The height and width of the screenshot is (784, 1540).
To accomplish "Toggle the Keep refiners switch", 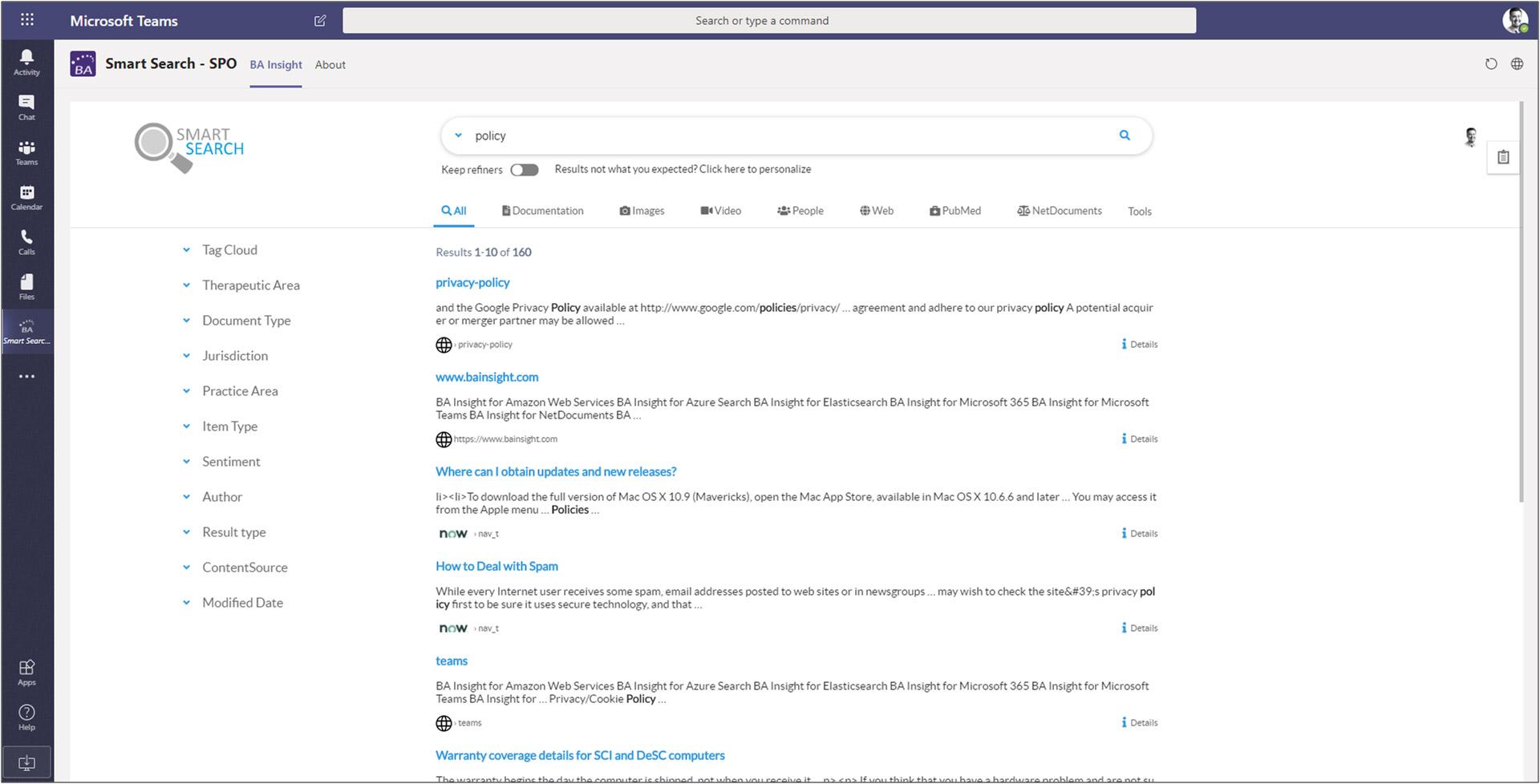I will [525, 170].
